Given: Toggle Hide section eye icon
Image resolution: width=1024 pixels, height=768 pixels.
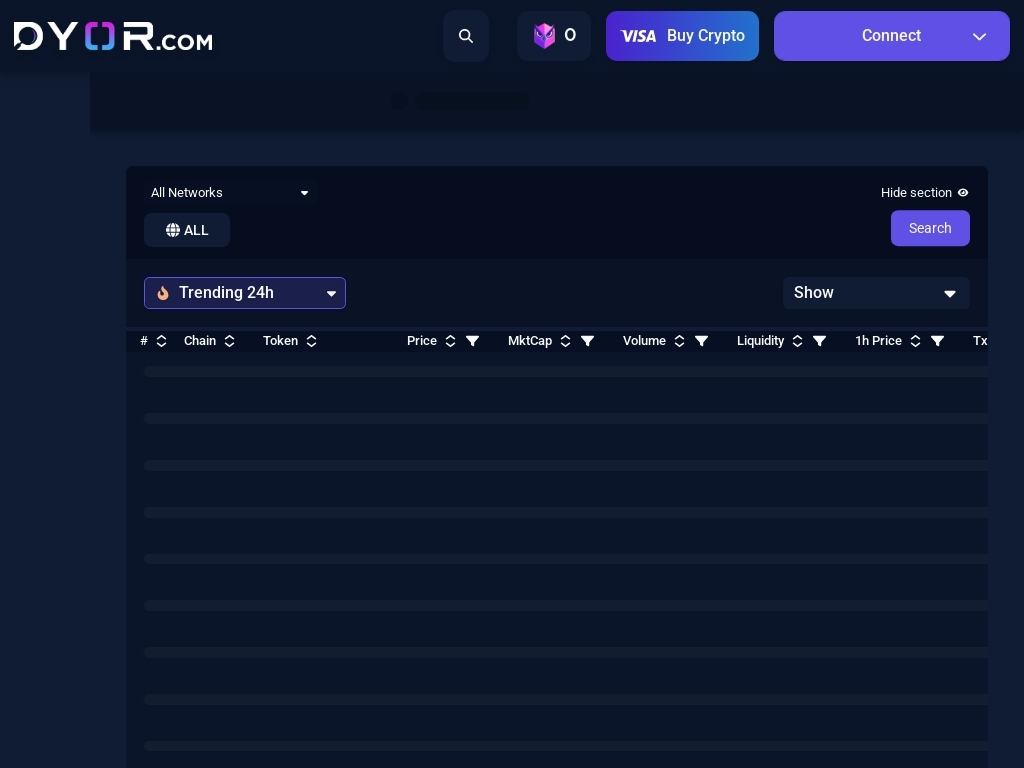Looking at the screenshot, I should coord(963,193).
